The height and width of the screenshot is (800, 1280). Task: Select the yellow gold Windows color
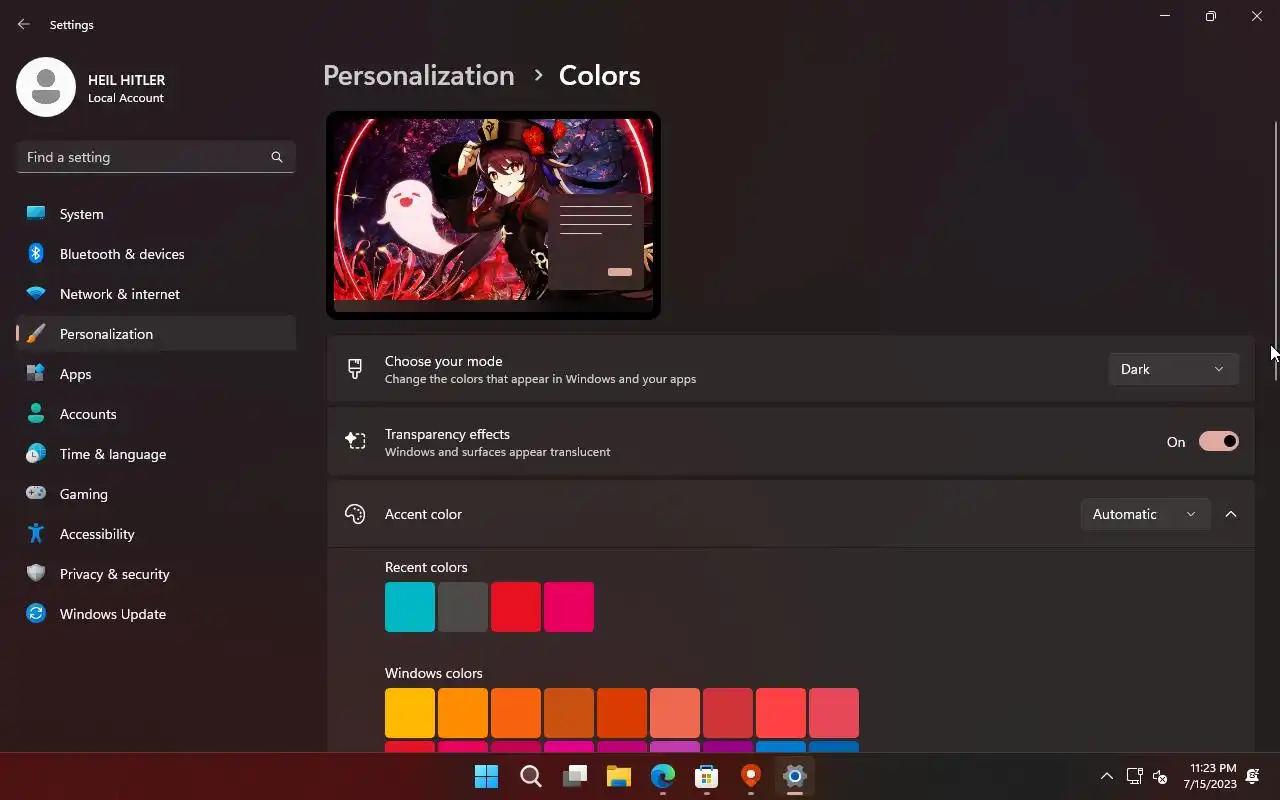point(410,713)
